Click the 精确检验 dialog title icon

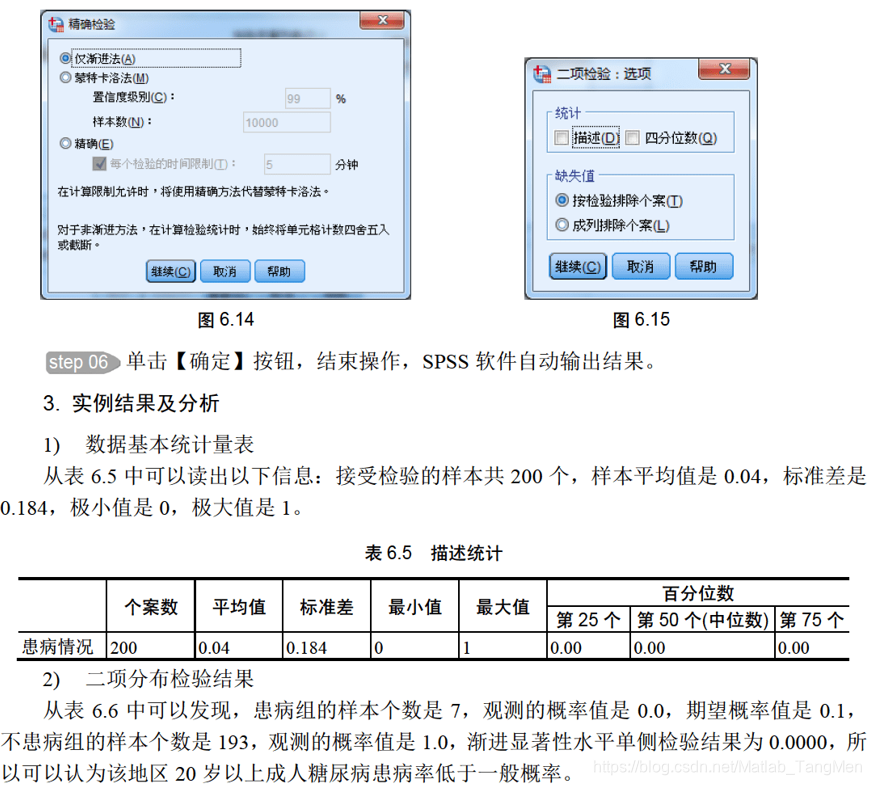pyautogui.click(x=56, y=24)
